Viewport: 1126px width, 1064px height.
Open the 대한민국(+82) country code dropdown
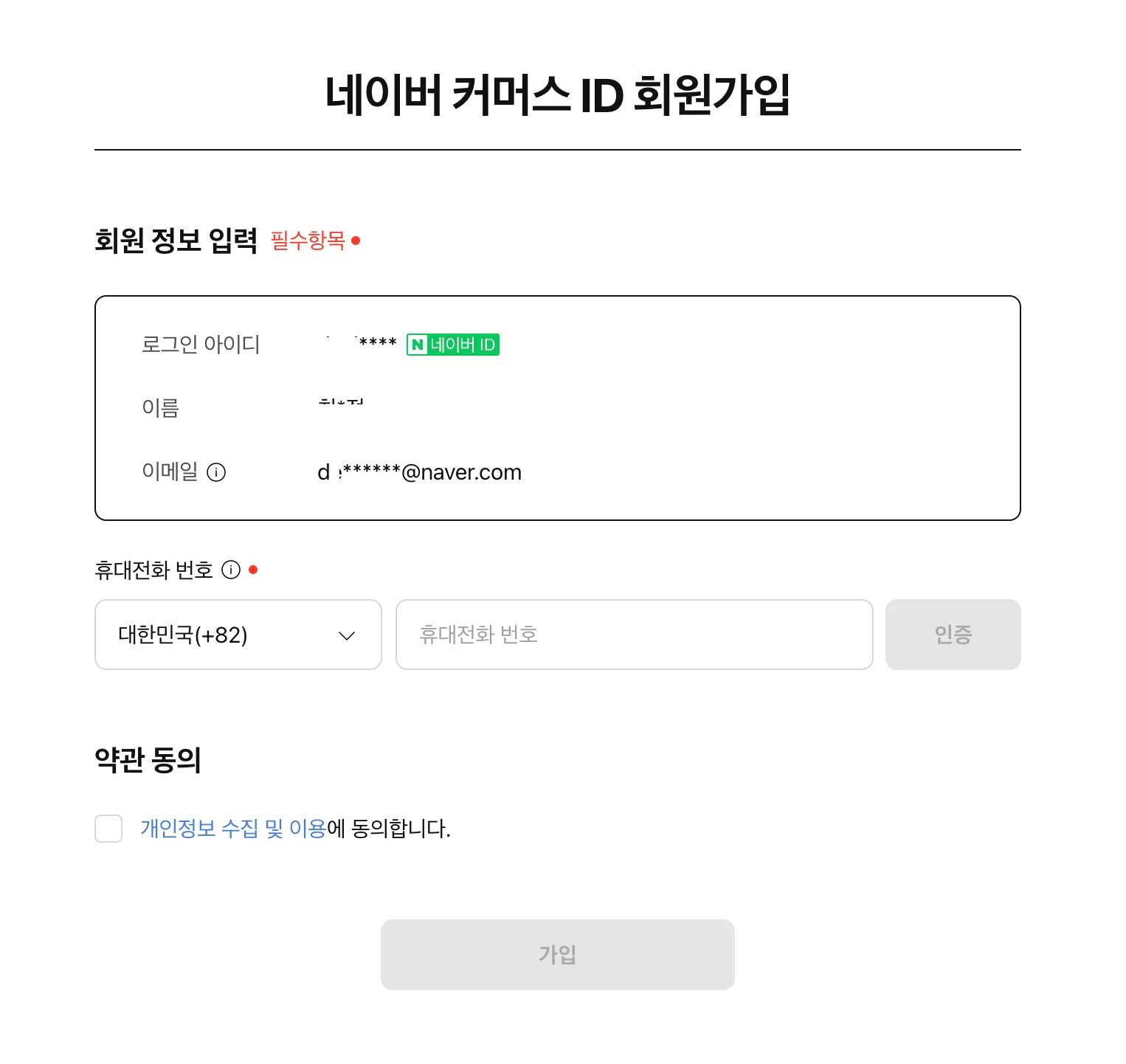[238, 635]
